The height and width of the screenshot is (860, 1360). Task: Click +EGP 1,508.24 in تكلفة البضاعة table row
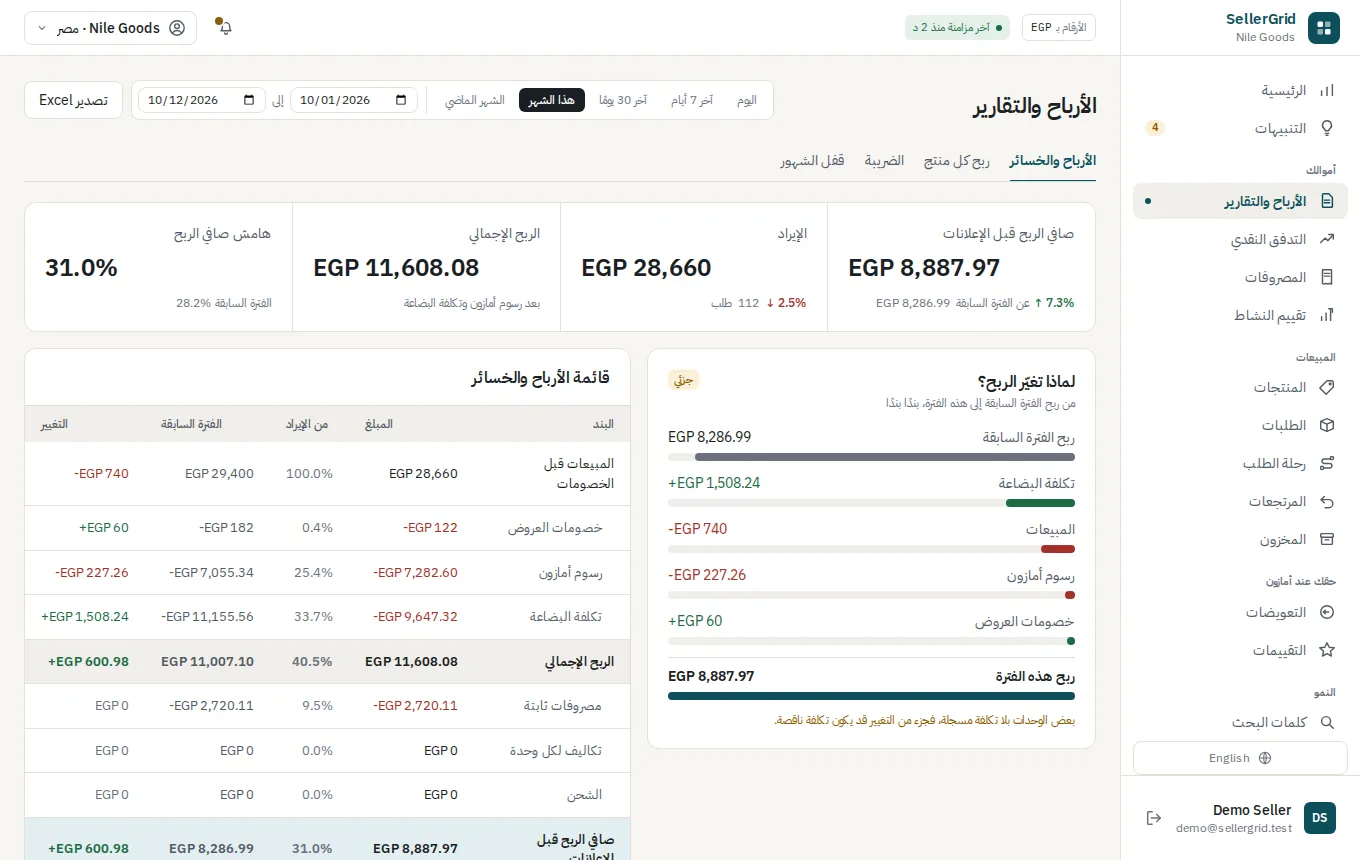[85, 617]
